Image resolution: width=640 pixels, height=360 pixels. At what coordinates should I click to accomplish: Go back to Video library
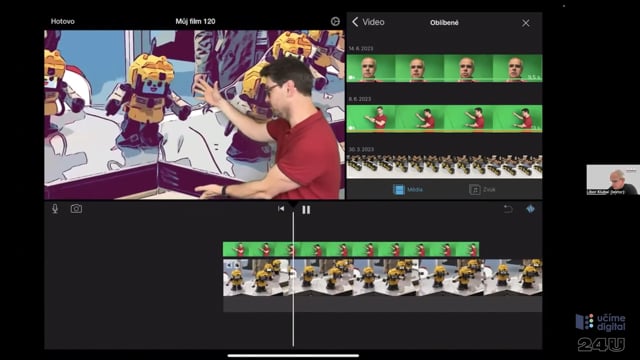pyautogui.click(x=368, y=22)
